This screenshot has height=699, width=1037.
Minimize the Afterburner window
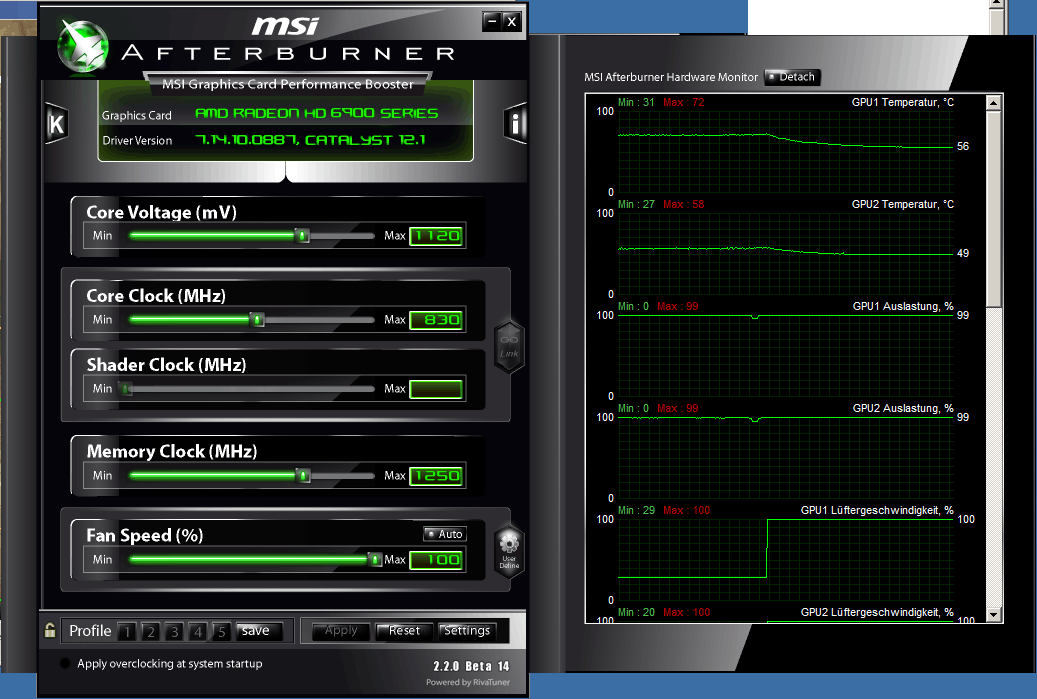pos(491,21)
